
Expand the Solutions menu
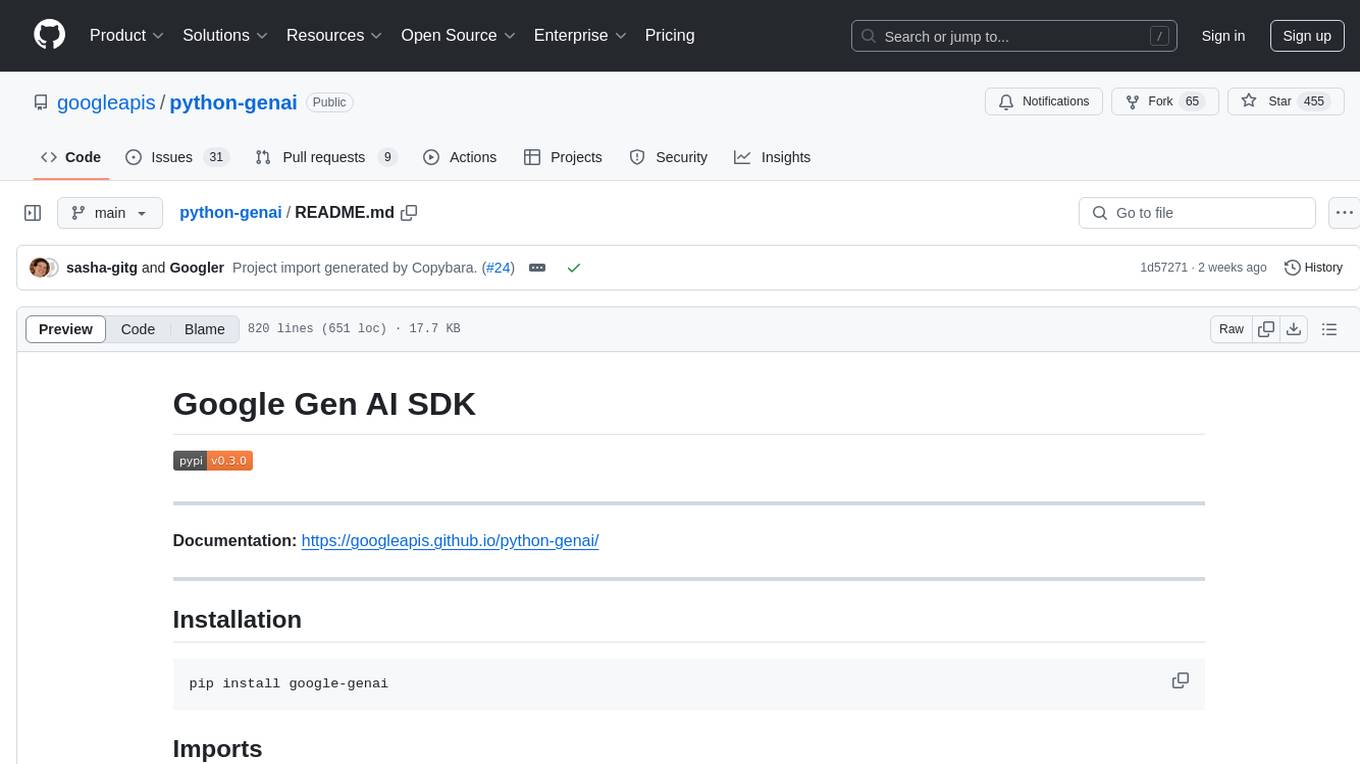(x=225, y=35)
